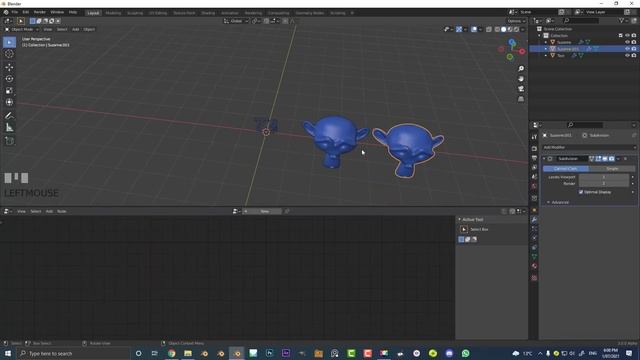Disable Suzanne.001 in renders camera icon

pos(634,49)
